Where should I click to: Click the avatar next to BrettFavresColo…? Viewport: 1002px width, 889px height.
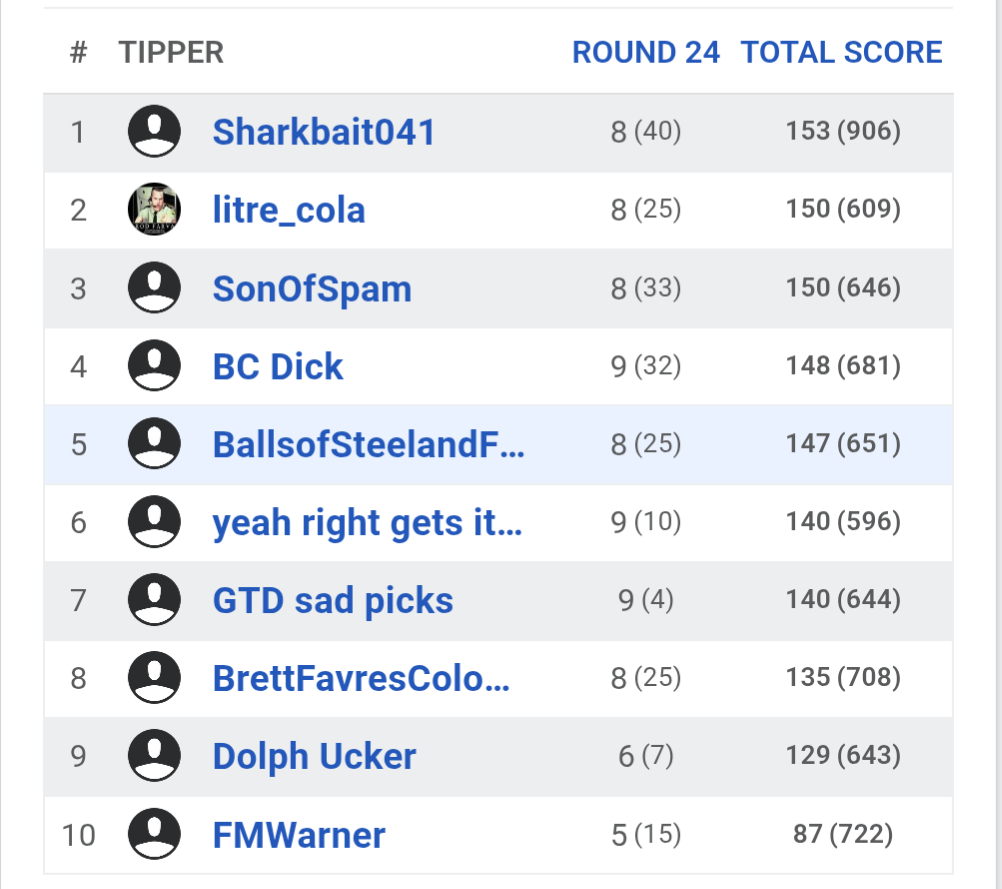tap(155, 678)
